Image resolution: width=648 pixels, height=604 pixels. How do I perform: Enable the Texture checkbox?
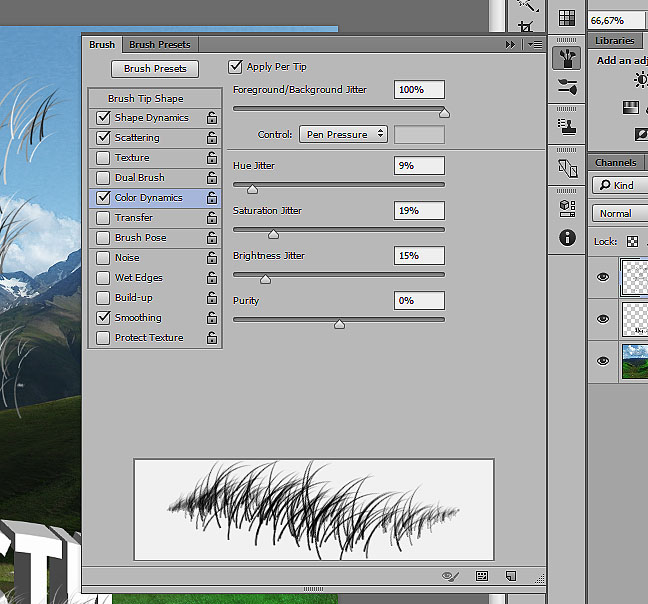tap(103, 158)
